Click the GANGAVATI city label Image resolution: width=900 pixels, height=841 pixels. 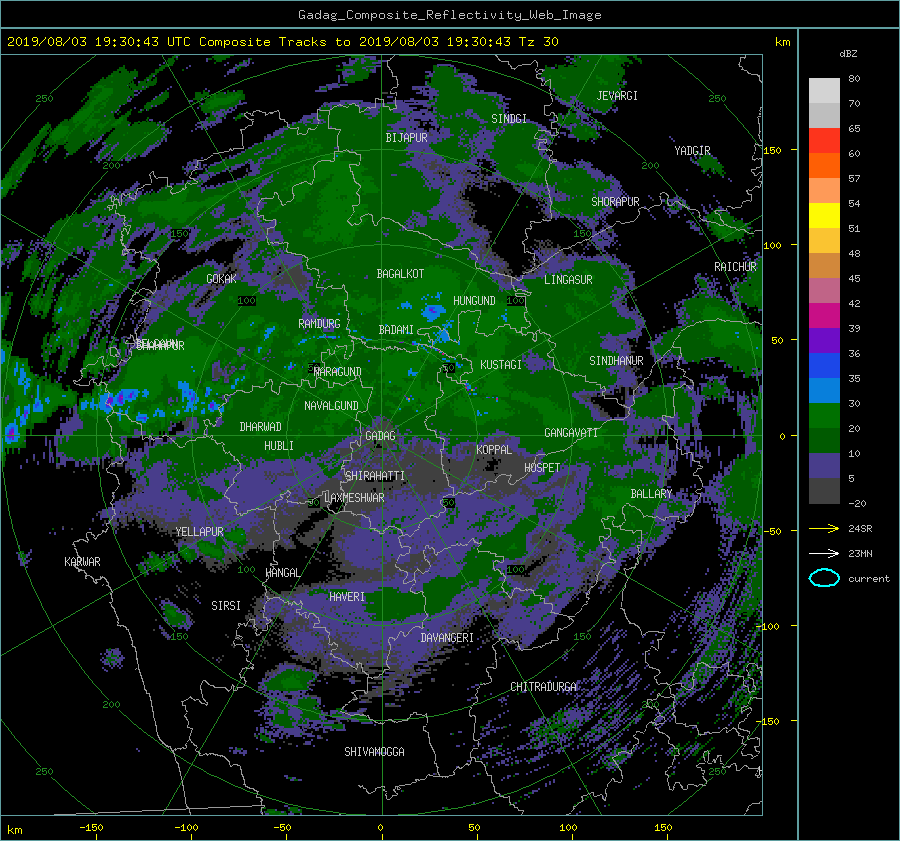(571, 433)
